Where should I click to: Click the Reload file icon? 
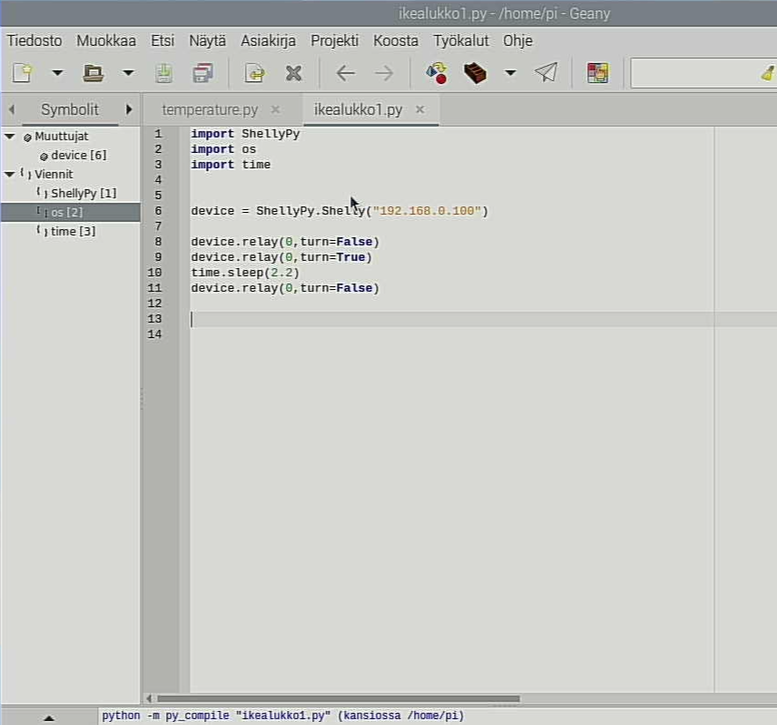point(255,73)
